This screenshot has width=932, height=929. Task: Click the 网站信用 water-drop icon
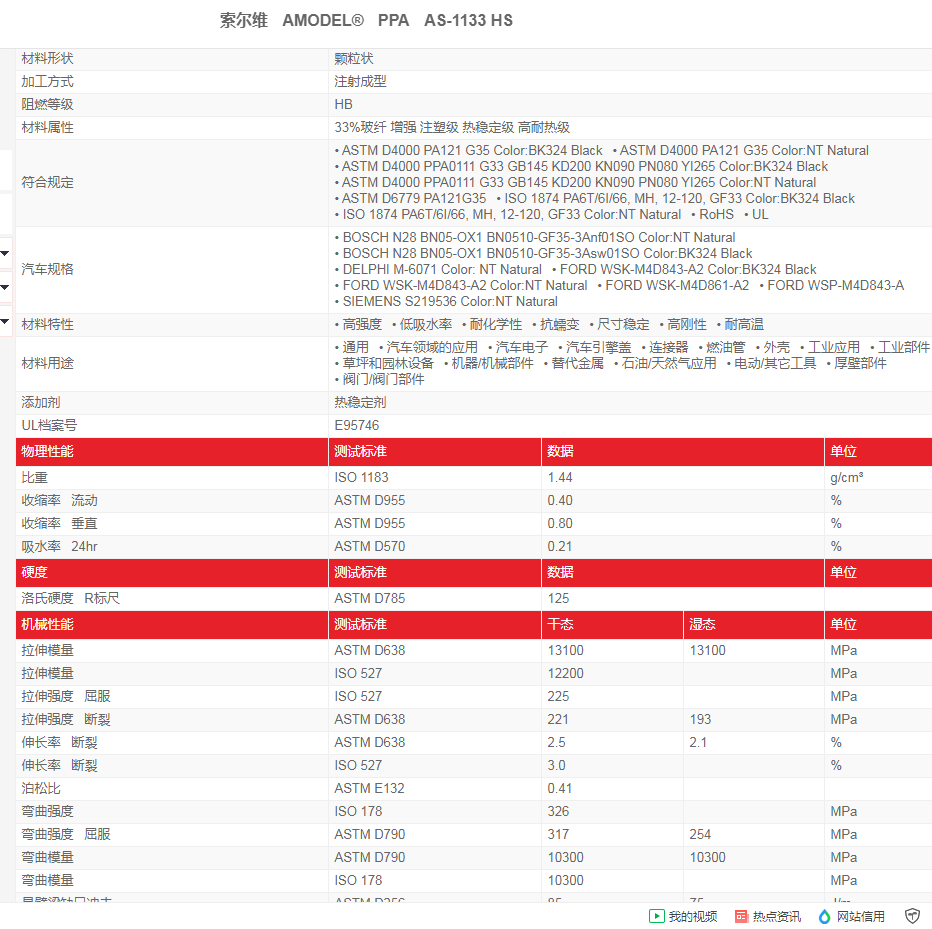(824, 916)
